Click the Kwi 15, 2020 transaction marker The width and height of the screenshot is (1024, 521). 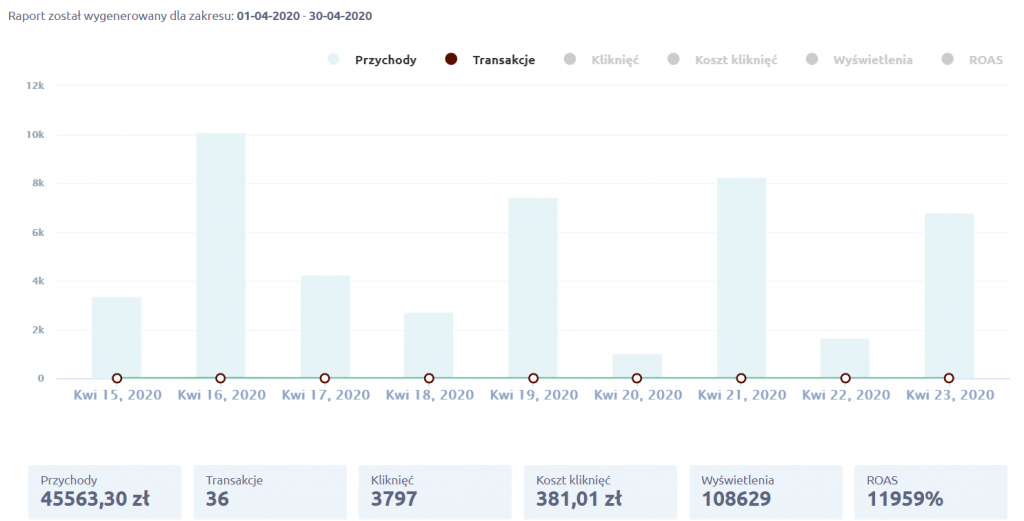point(117,378)
